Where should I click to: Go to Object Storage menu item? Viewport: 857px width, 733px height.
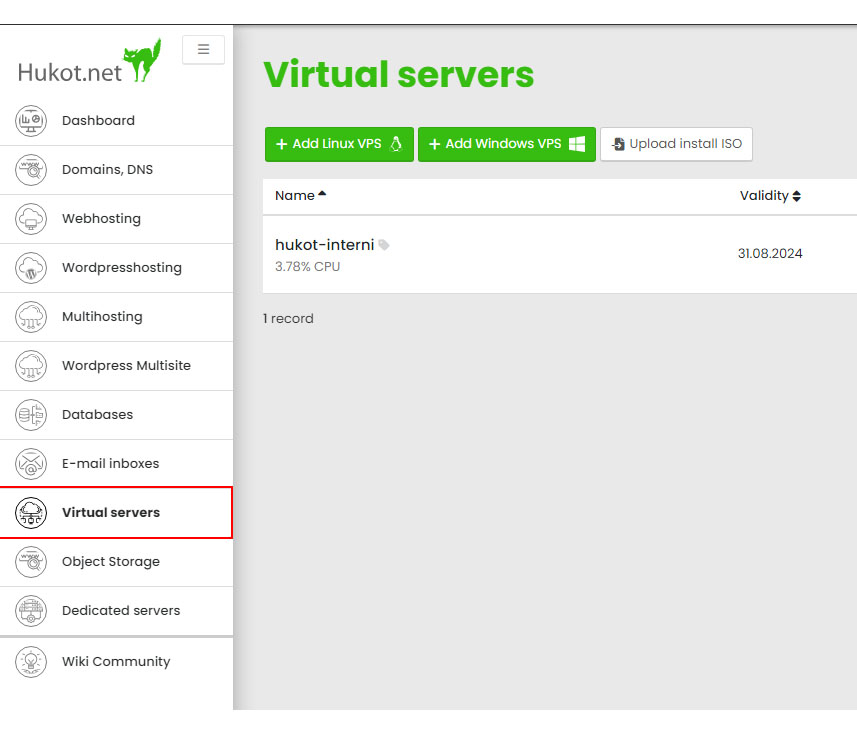(x=110, y=562)
